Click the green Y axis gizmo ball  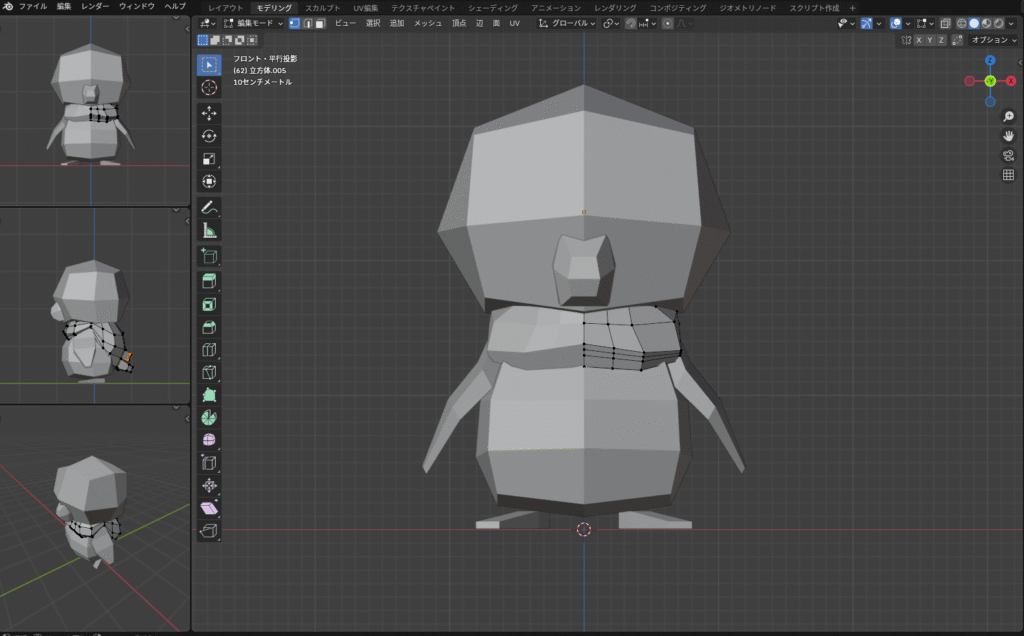point(989,81)
